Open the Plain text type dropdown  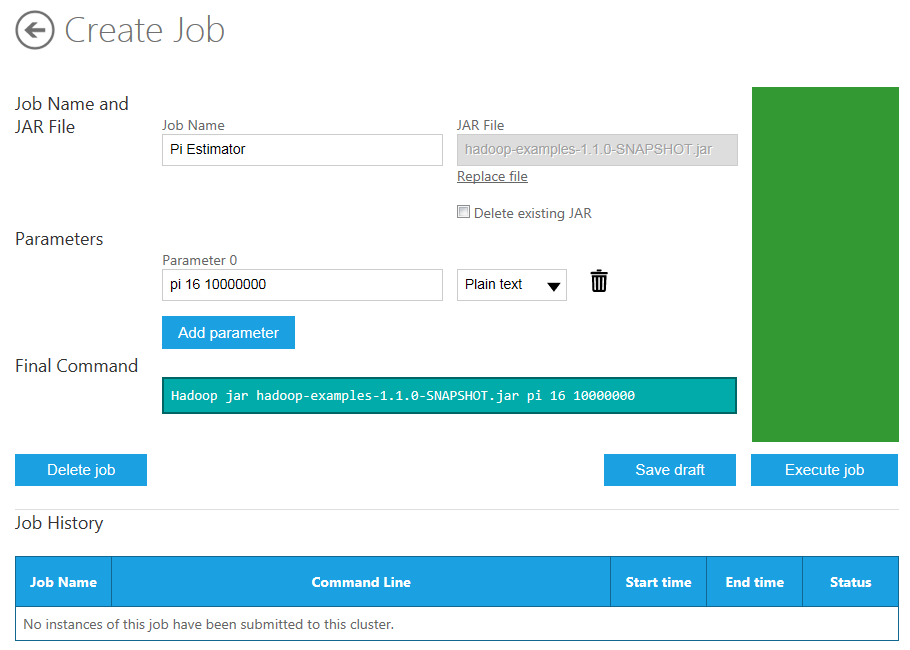512,284
